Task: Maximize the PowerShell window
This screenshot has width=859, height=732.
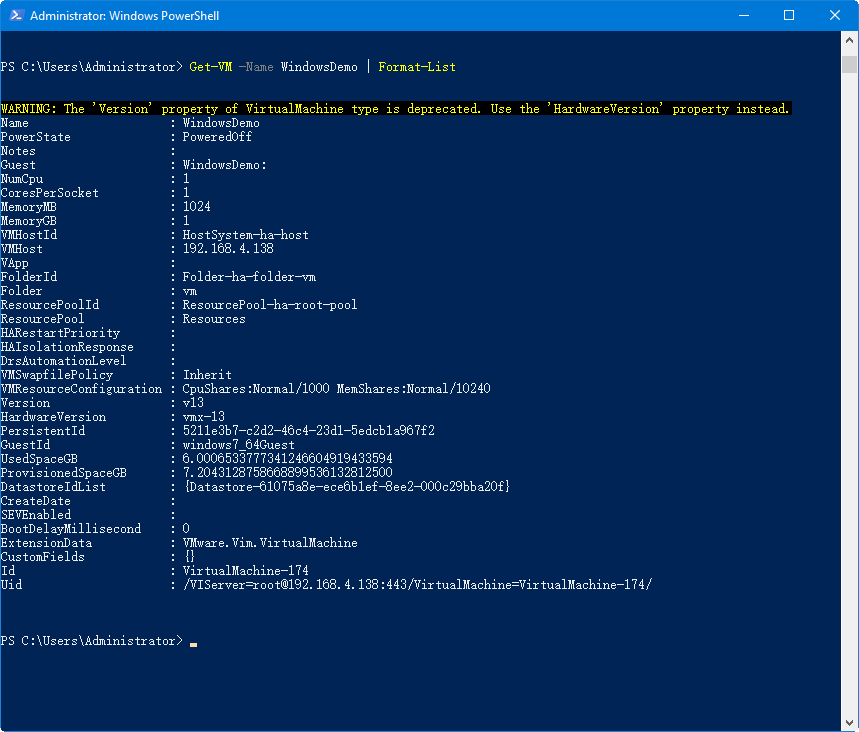Action: coord(788,16)
